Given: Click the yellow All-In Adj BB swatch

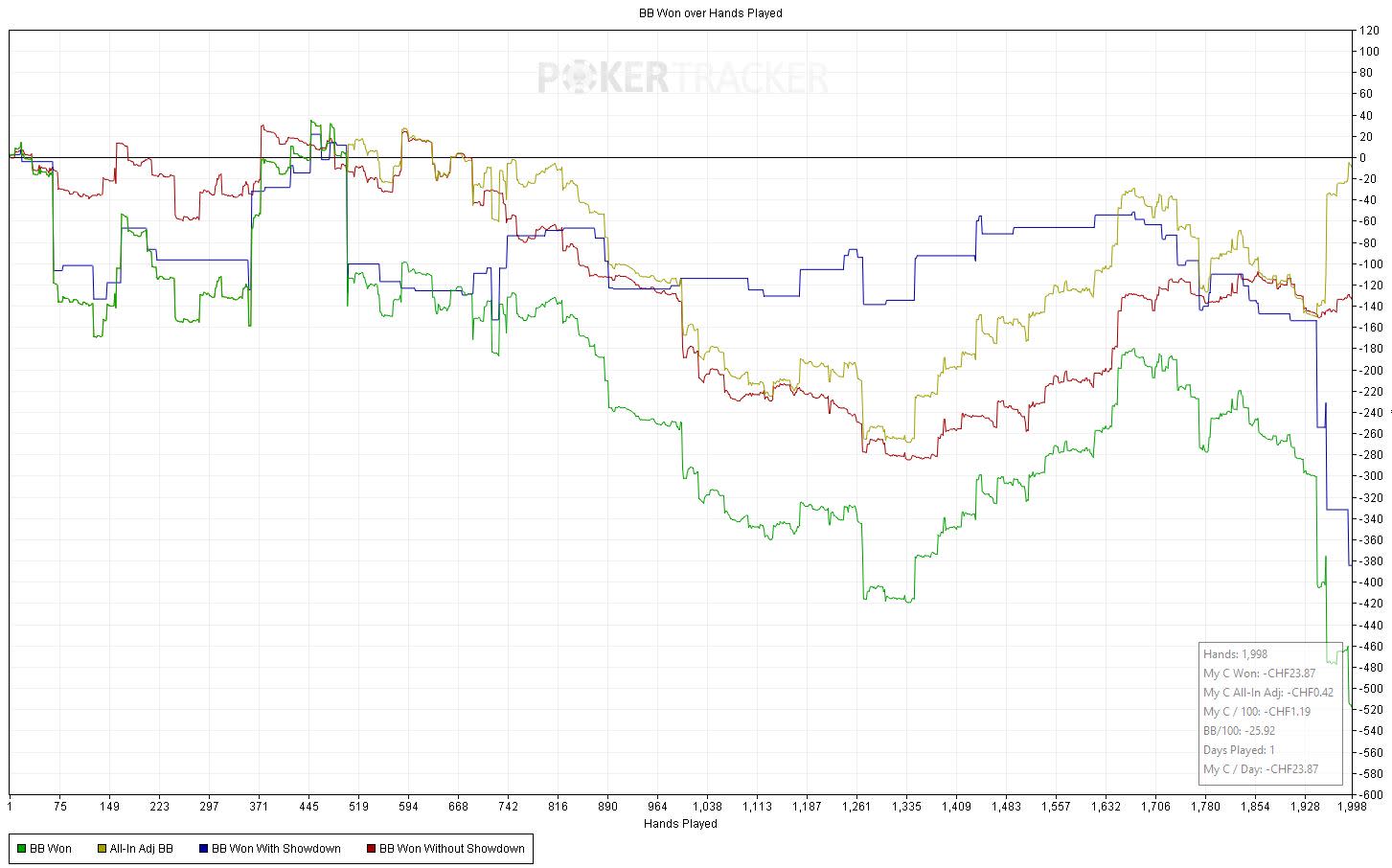Looking at the screenshot, I should (103, 849).
